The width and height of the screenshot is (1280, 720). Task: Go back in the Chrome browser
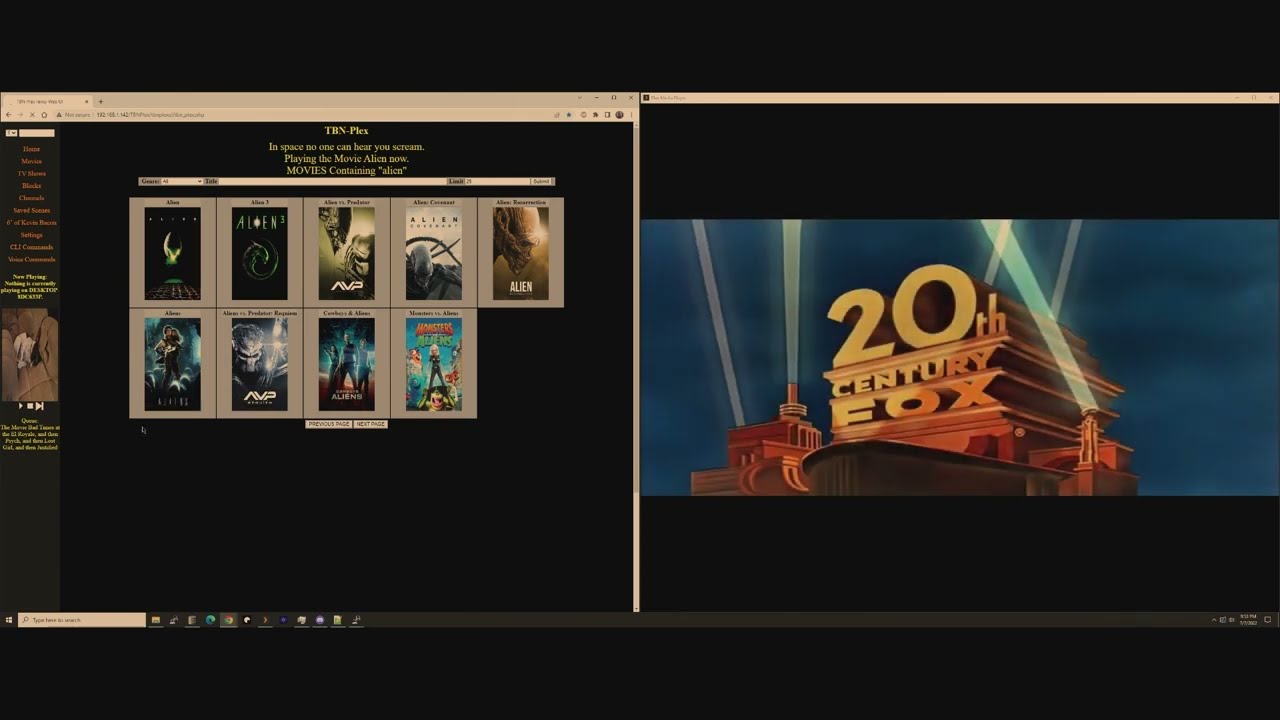(x=8, y=115)
